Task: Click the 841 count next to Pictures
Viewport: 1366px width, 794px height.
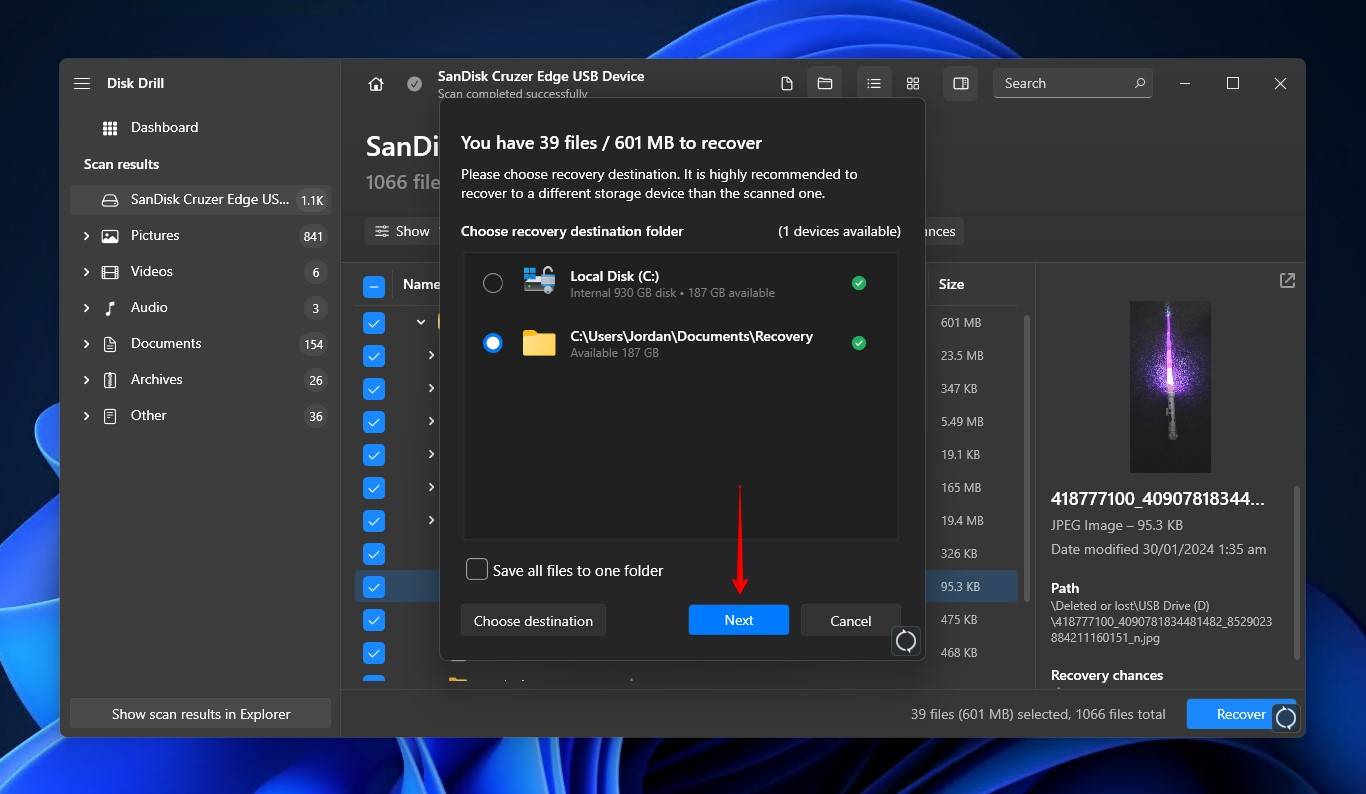Action: (313, 236)
